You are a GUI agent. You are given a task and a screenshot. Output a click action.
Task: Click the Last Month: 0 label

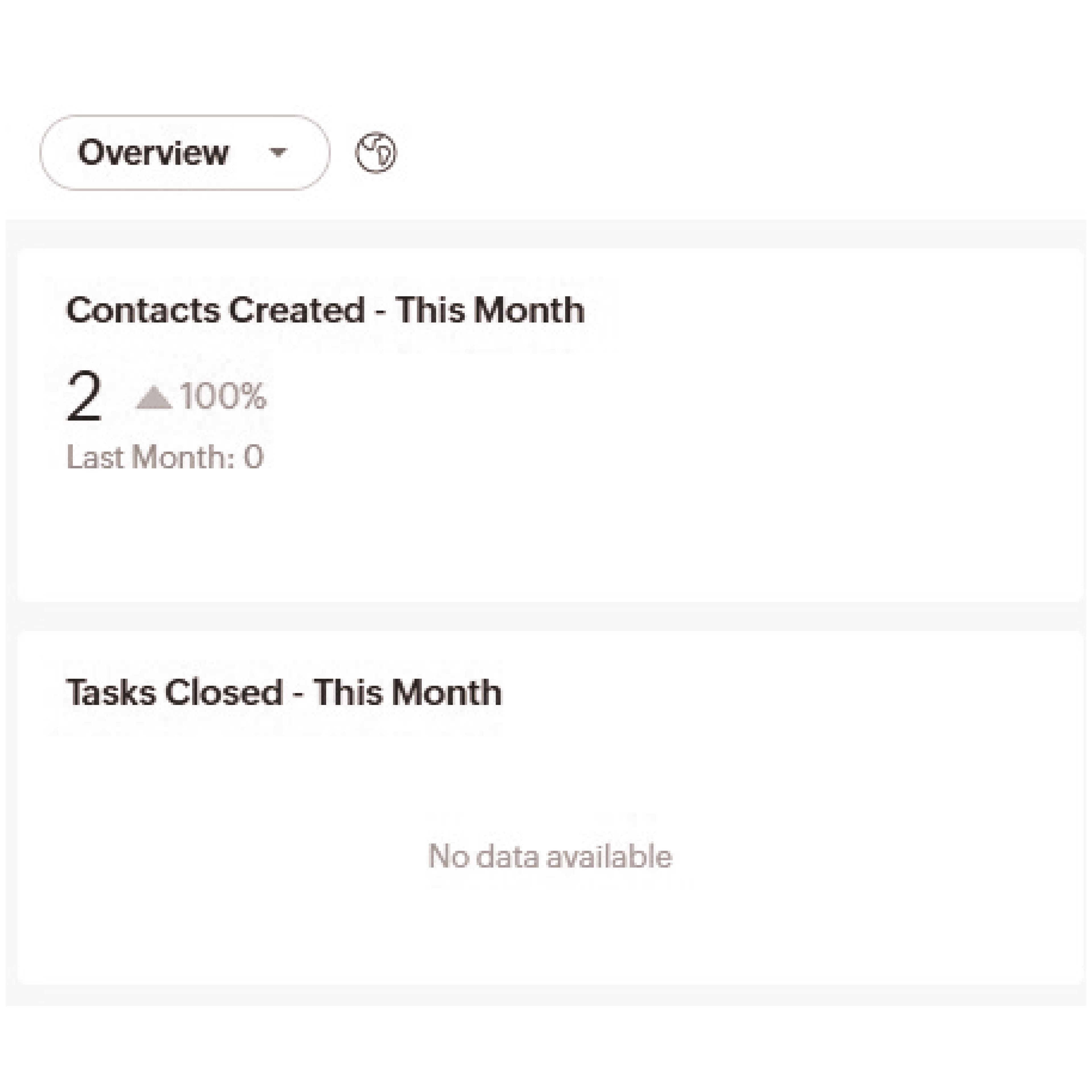click(165, 457)
